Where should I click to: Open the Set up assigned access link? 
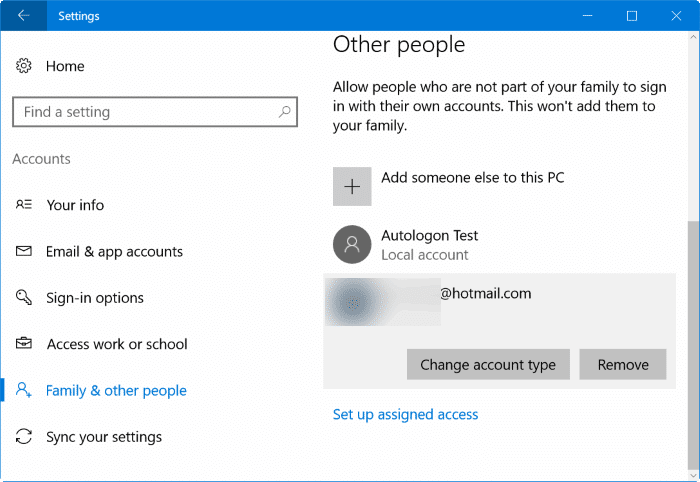point(405,414)
